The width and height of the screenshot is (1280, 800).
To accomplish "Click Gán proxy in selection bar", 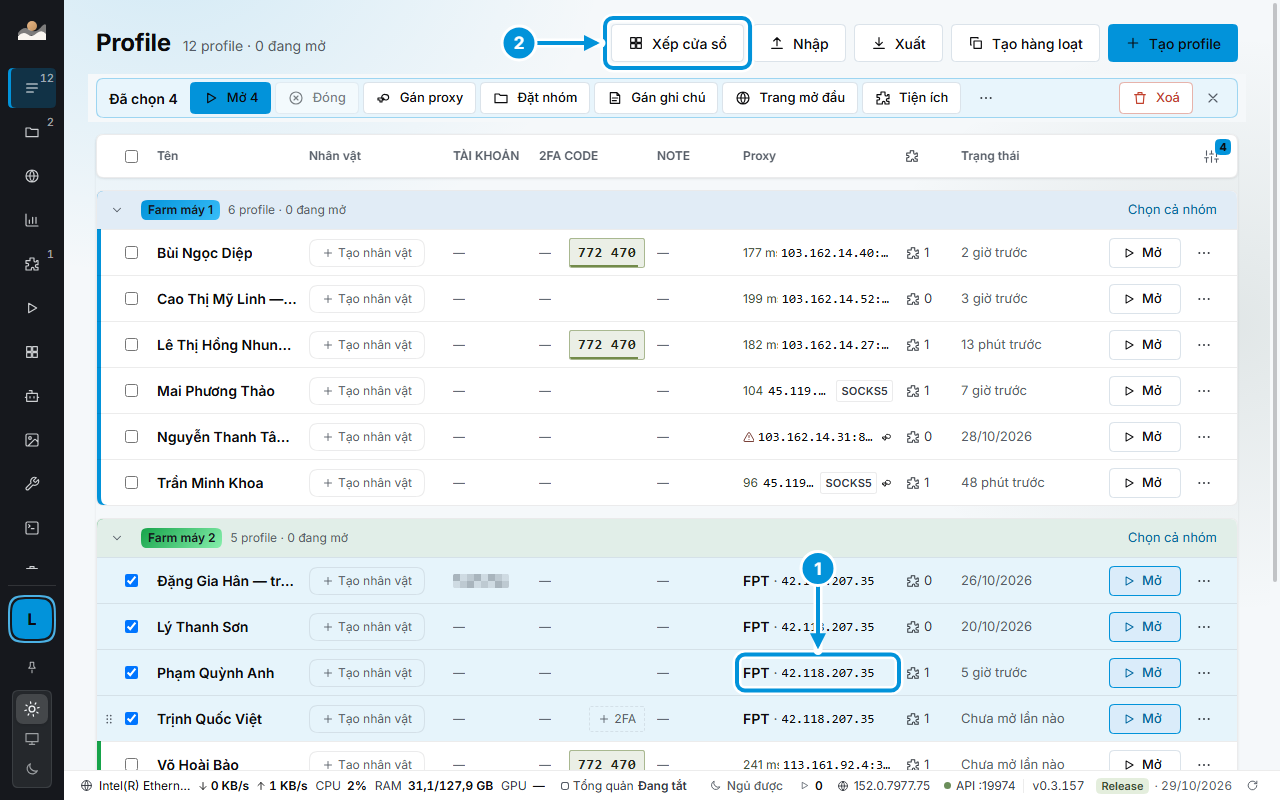I will [420, 98].
